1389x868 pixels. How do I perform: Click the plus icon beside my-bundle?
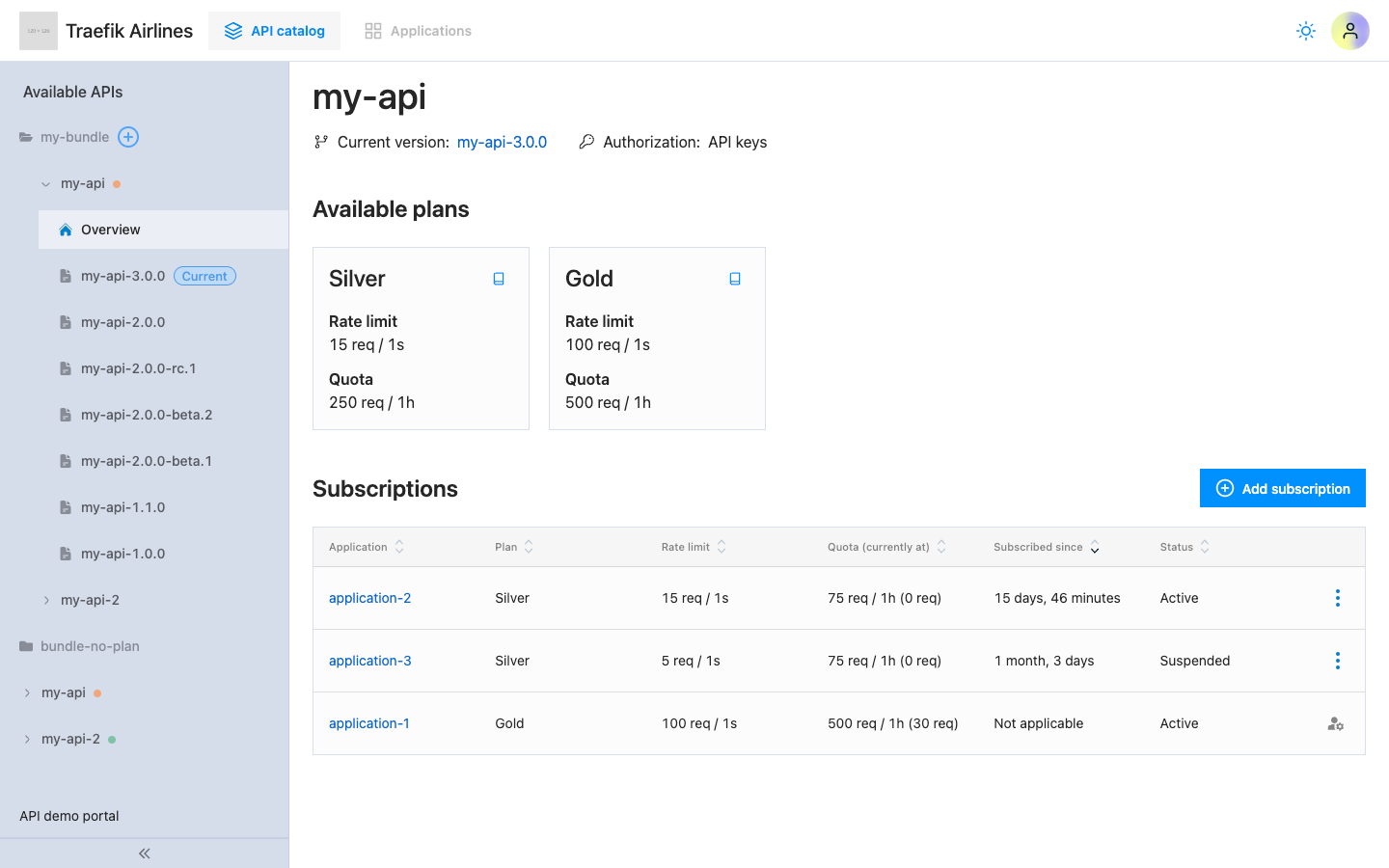click(x=127, y=137)
